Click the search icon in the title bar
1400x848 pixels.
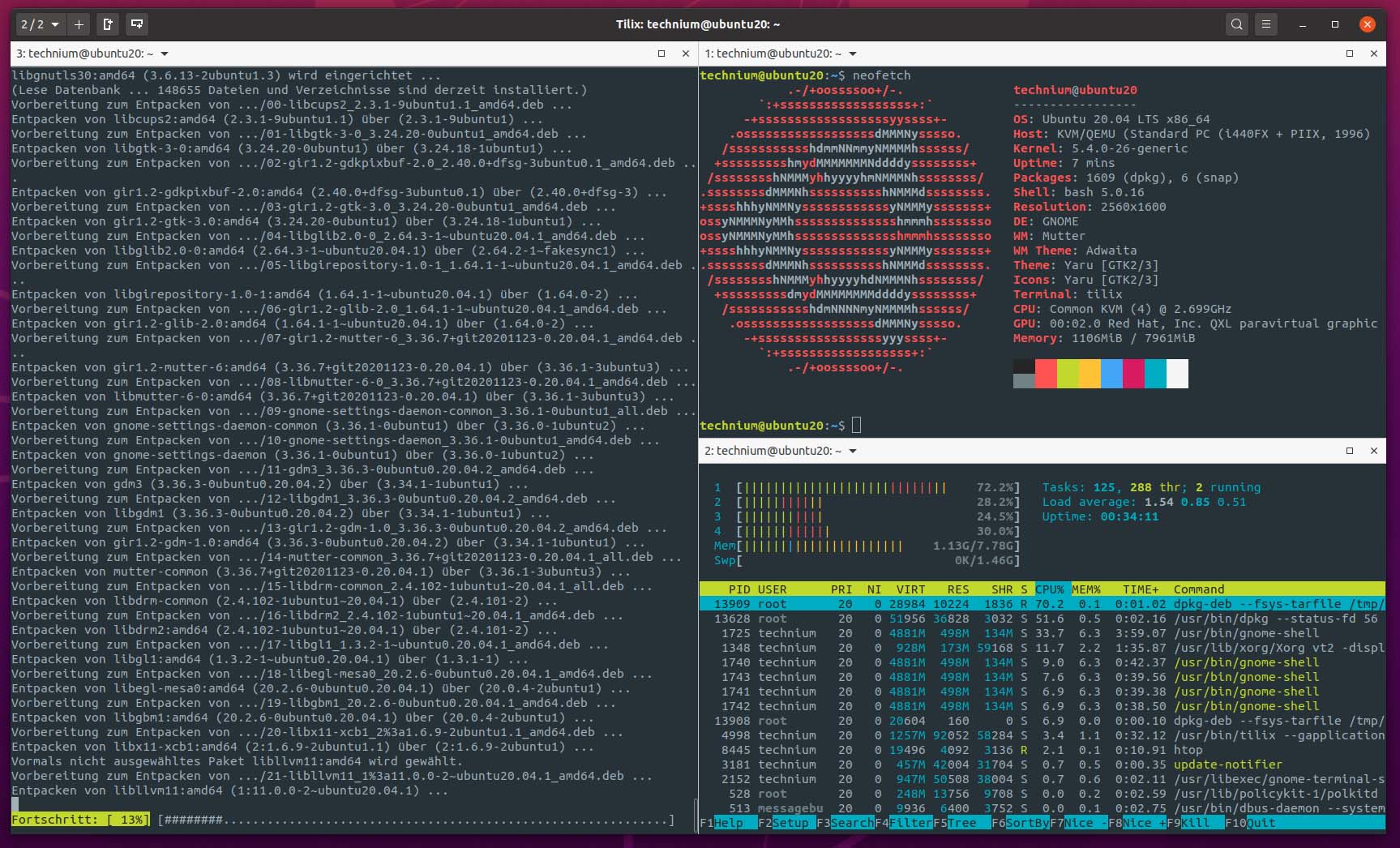pyautogui.click(x=1237, y=24)
